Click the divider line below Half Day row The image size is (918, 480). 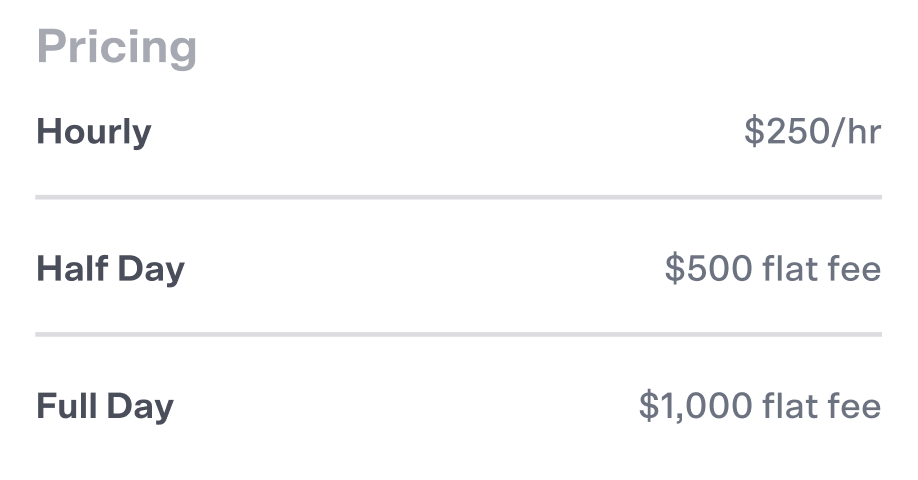coord(458,334)
